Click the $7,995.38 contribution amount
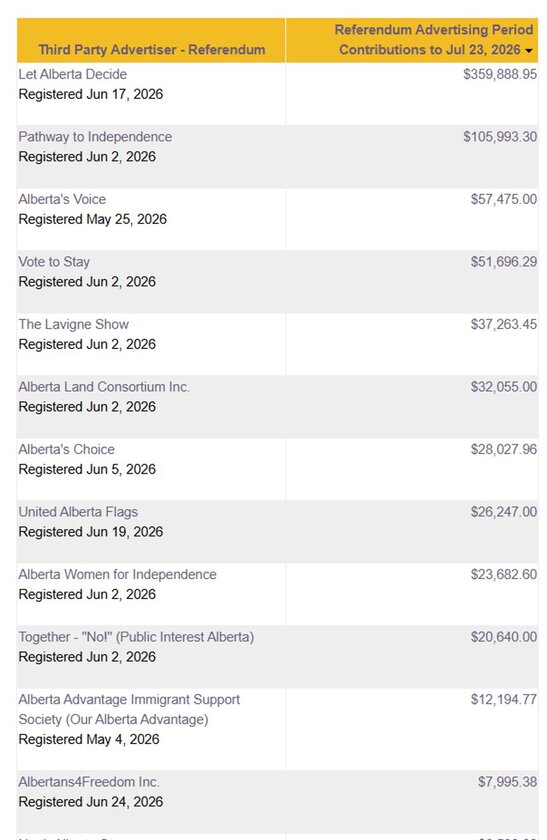The height and width of the screenshot is (840, 547). click(x=507, y=782)
